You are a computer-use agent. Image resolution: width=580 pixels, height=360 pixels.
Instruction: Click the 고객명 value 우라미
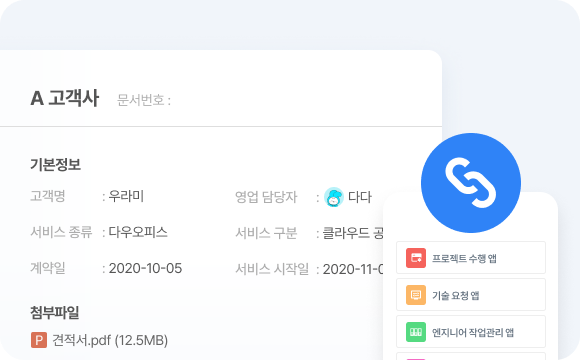(x=126, y=196)
